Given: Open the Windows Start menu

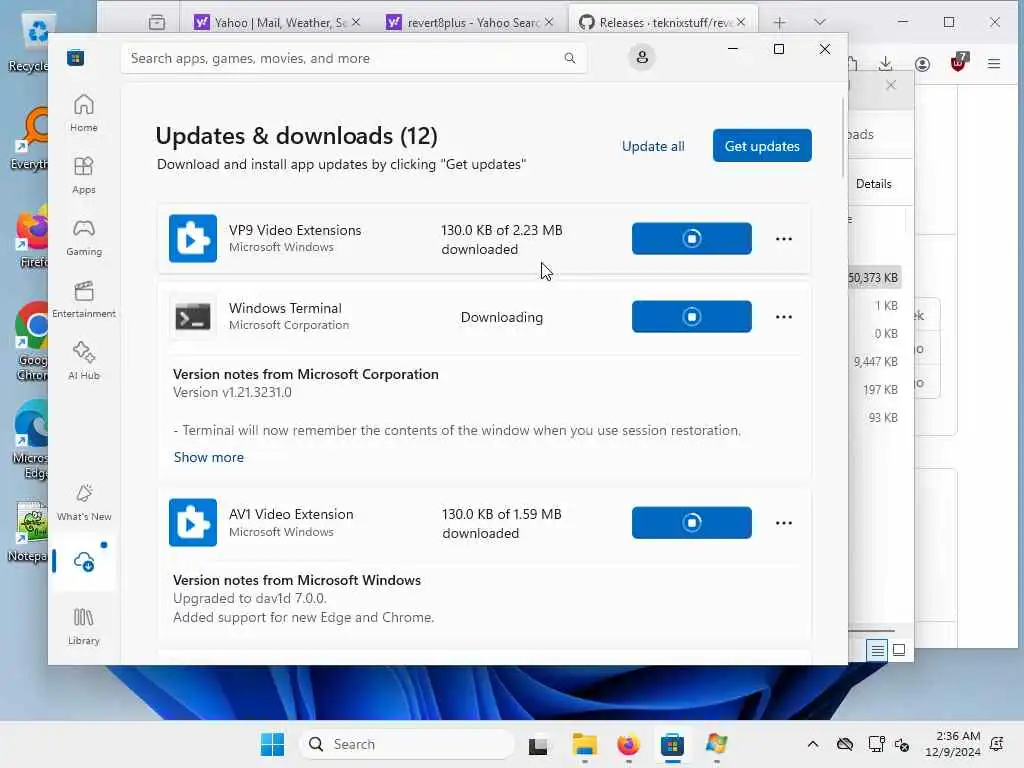Looking at the screenshot, I should coord(272,744).
